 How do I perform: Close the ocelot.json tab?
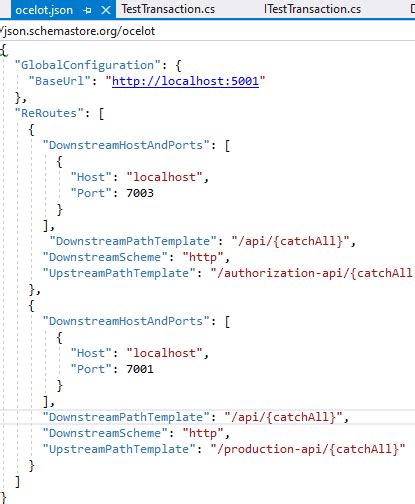[x=106, y=10]
